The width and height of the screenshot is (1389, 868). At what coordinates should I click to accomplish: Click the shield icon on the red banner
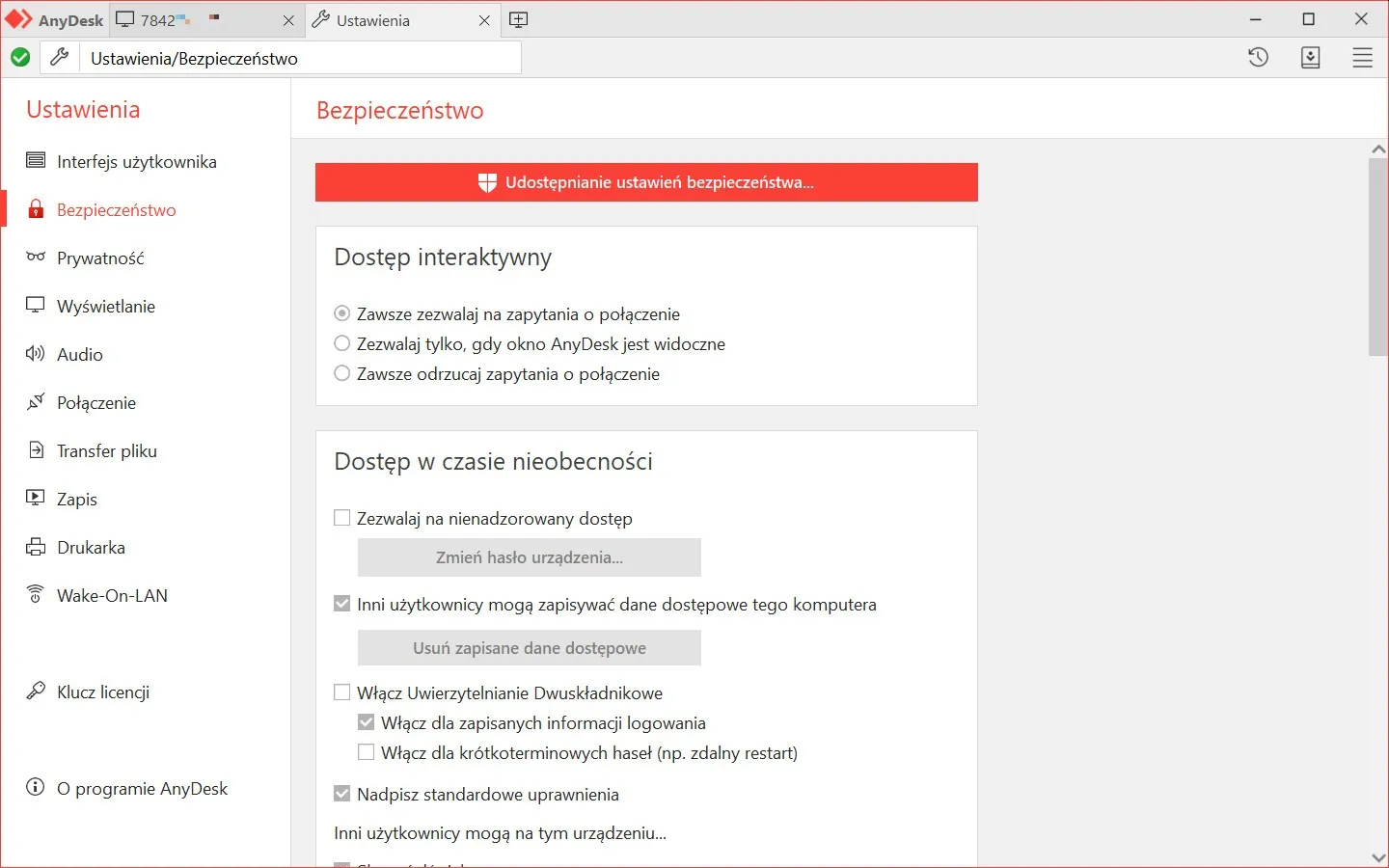tap(487, 182)
